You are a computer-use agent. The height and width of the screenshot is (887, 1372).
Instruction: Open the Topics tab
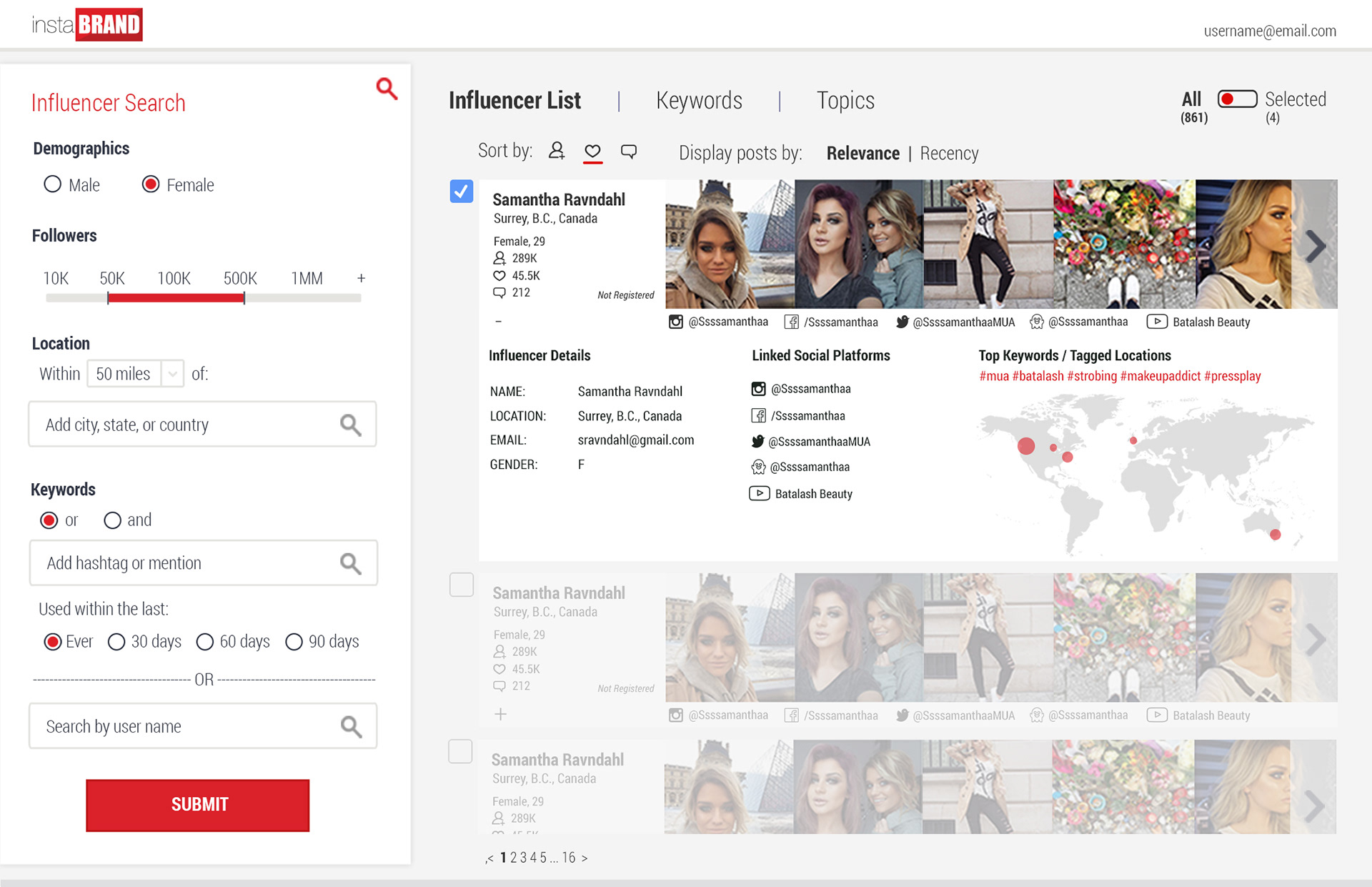pos(845,101)
